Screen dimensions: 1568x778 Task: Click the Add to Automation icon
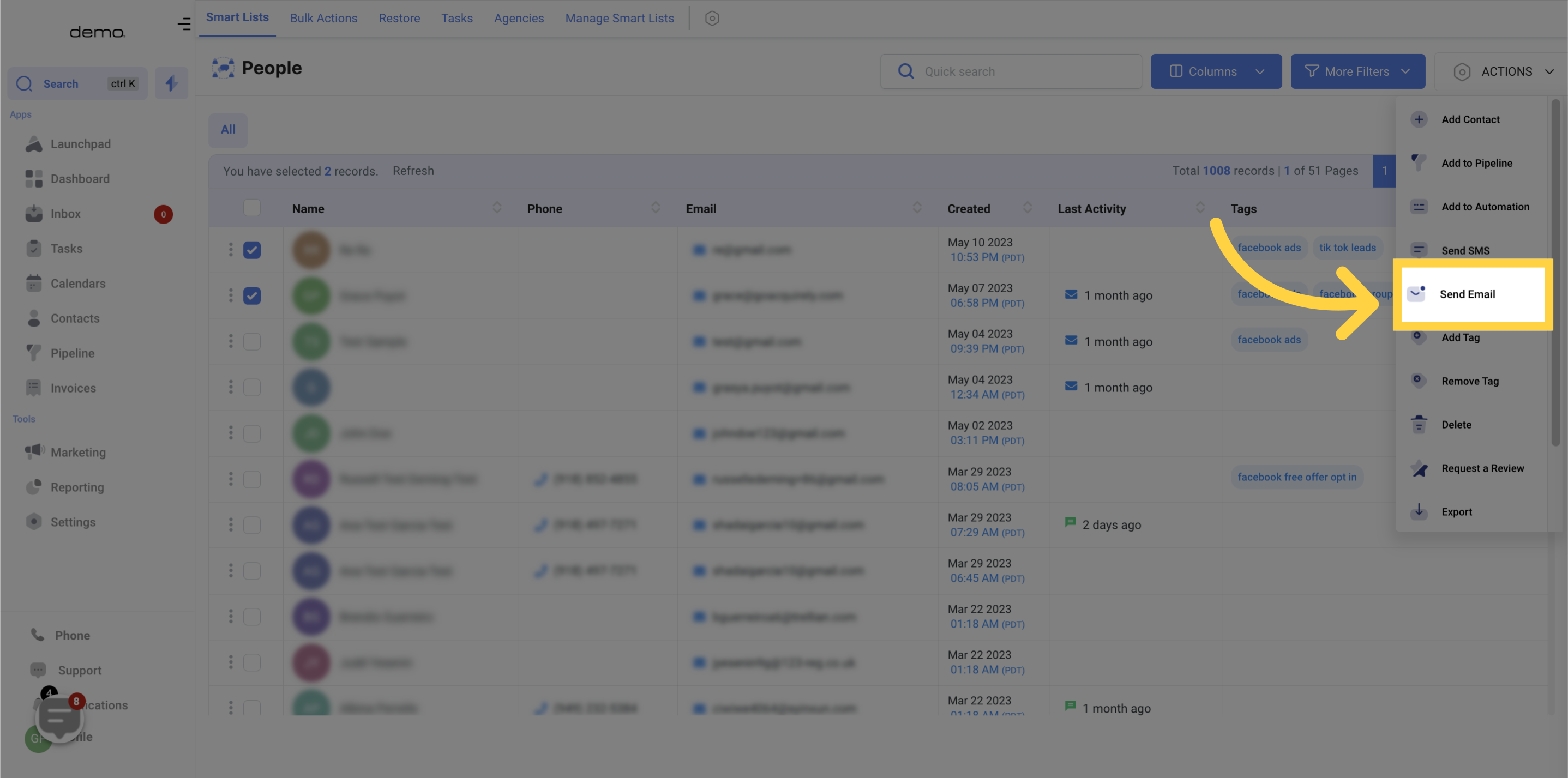pyautogui.click(x=1418, y=207)
